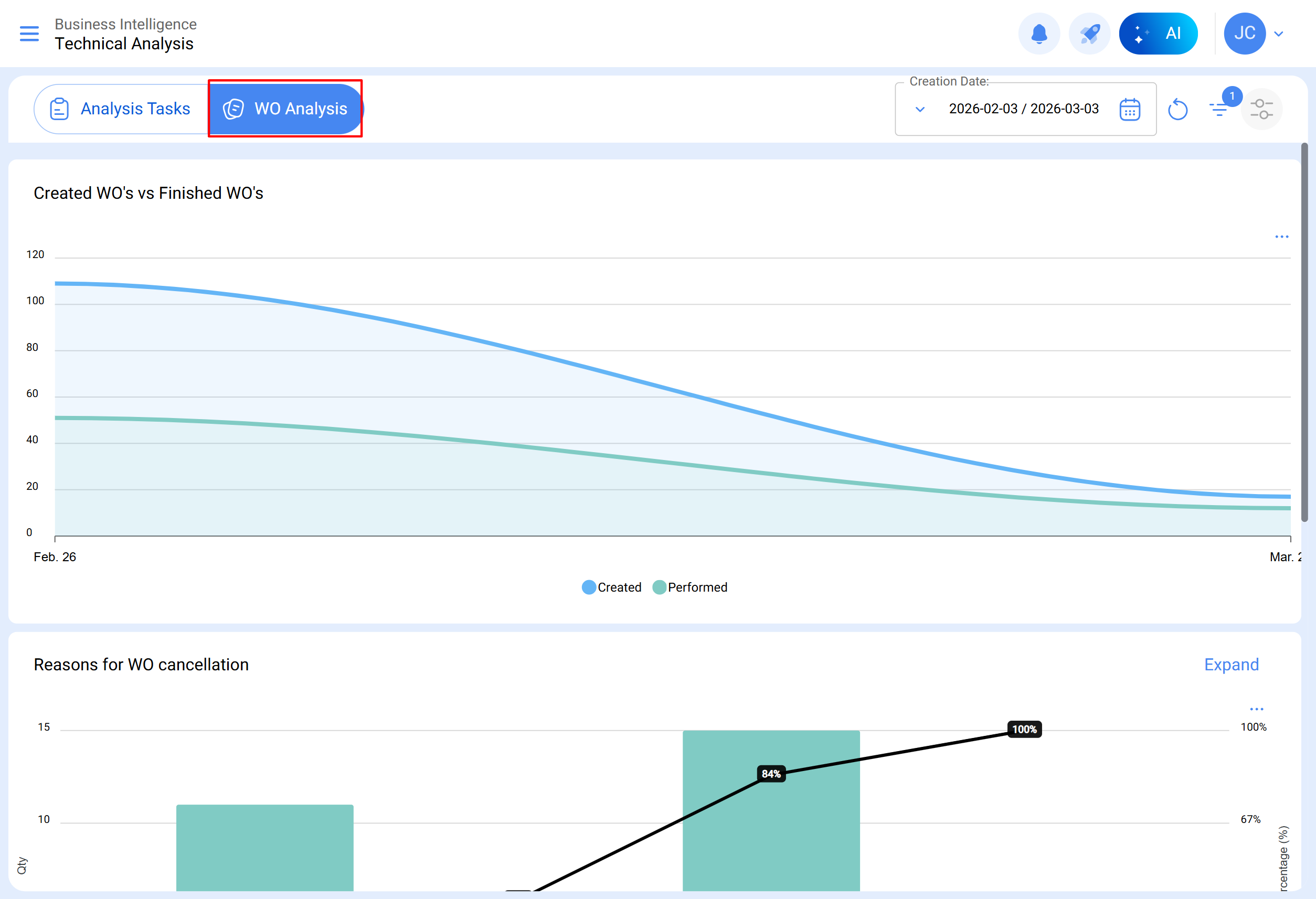Viewport: 1316px width, 899px height.
Task: Click Expand on WO cancellation chart
Action: (x=1231, y=664)
